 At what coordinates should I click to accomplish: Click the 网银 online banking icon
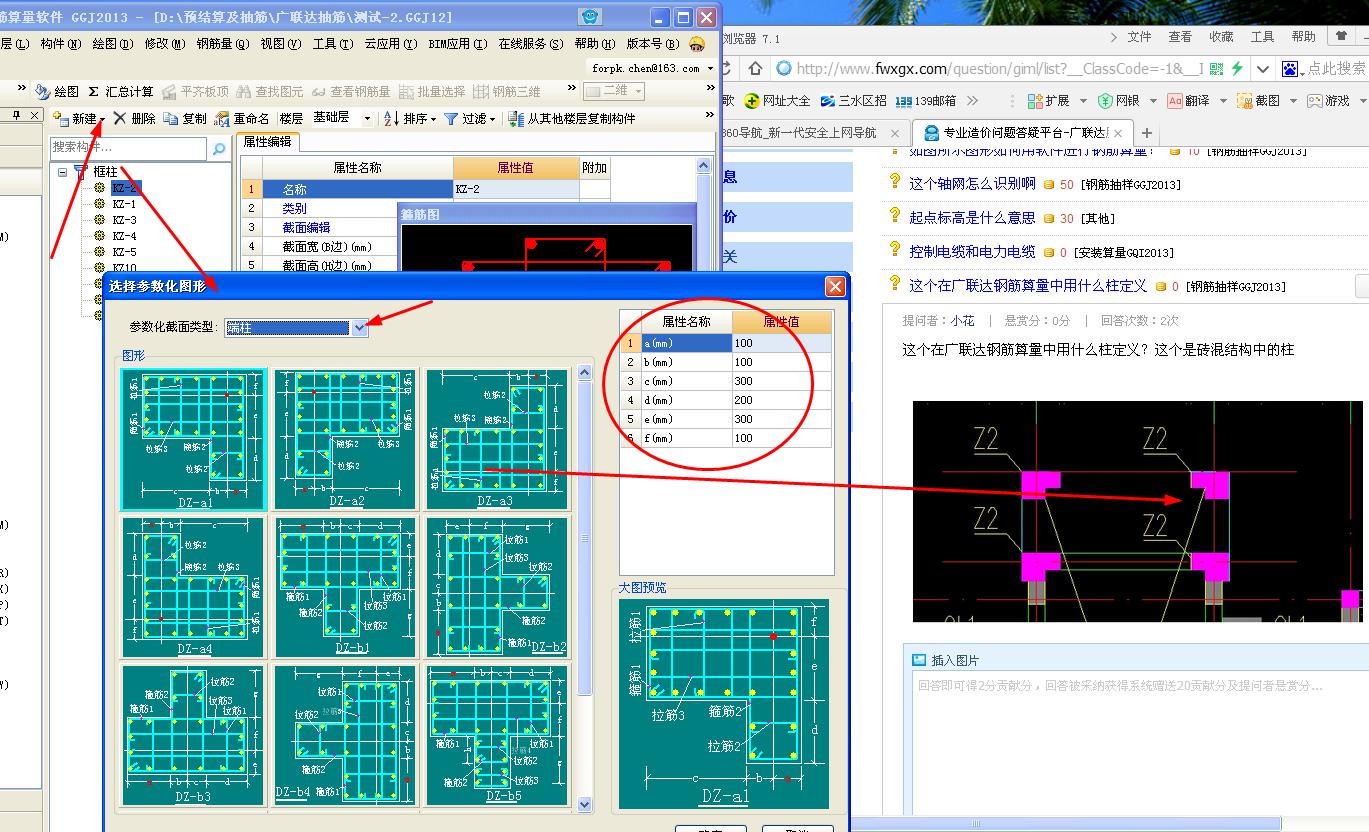(1106, 100)
